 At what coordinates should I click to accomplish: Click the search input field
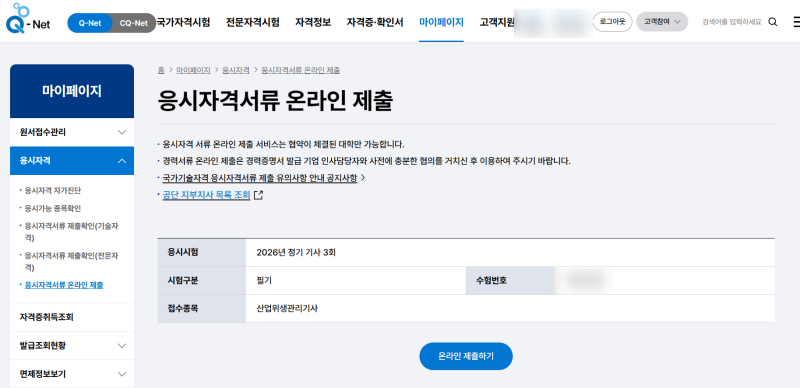pyautogui.click(x=732, y=22)
